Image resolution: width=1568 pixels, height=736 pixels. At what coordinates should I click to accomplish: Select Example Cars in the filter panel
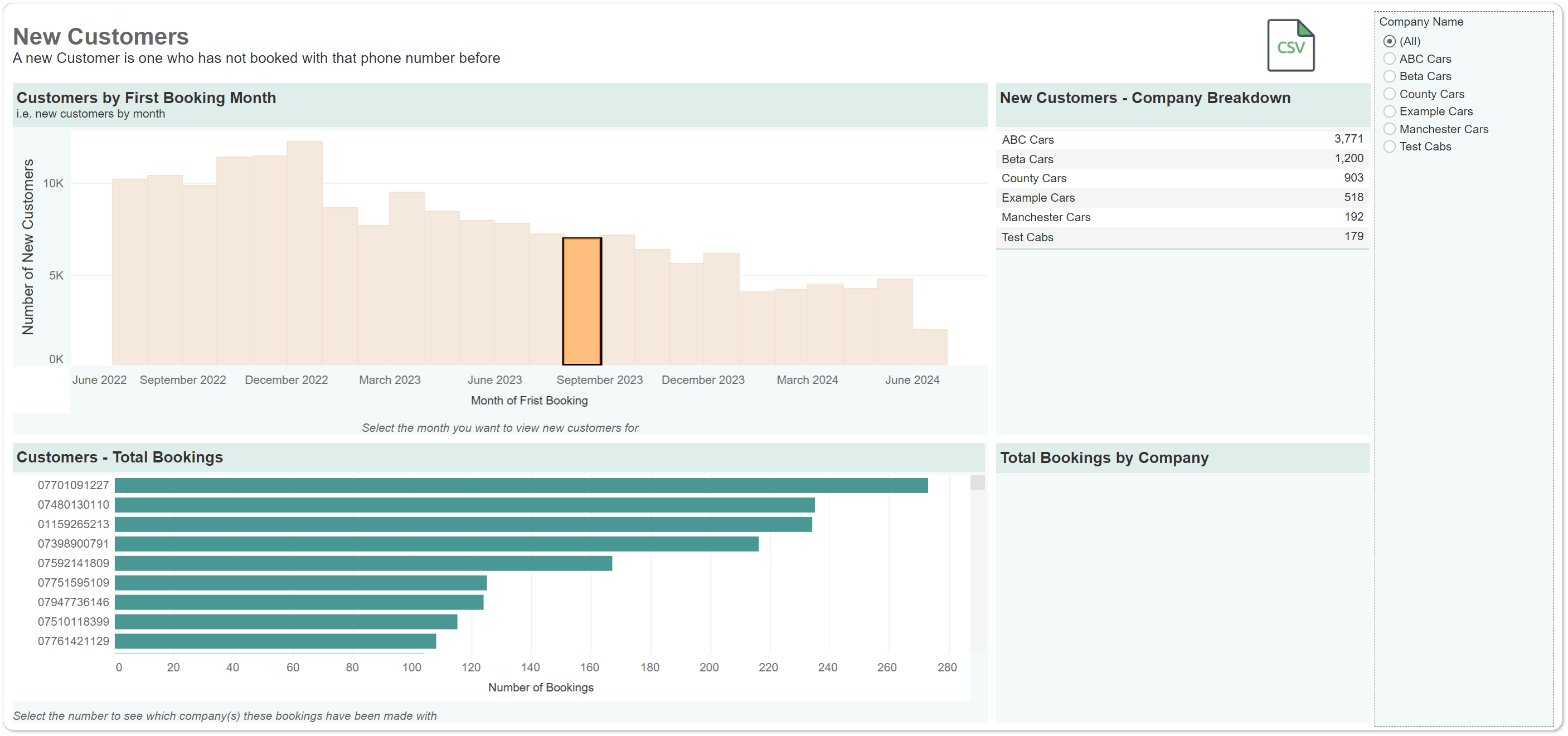tap(1390, 111)
